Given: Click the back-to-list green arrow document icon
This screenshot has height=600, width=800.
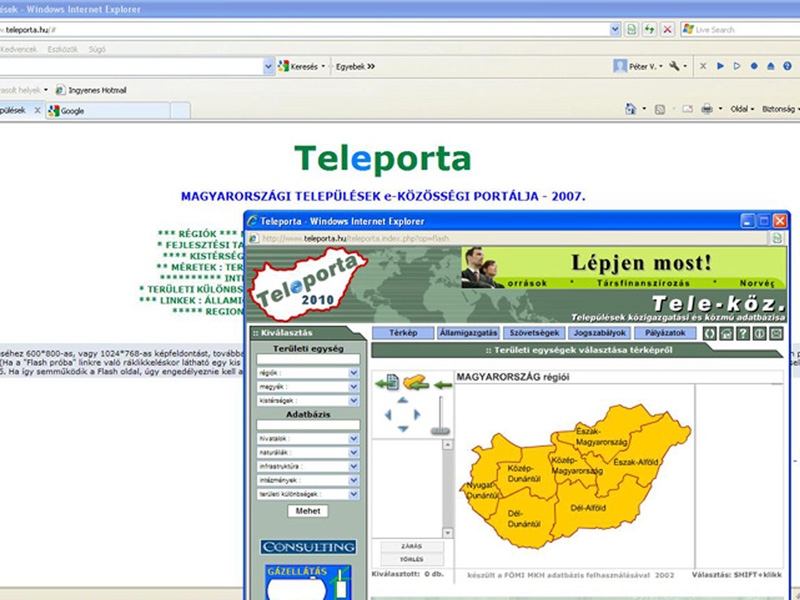Looking at the screenshot, I should click(x=388, y=383).
